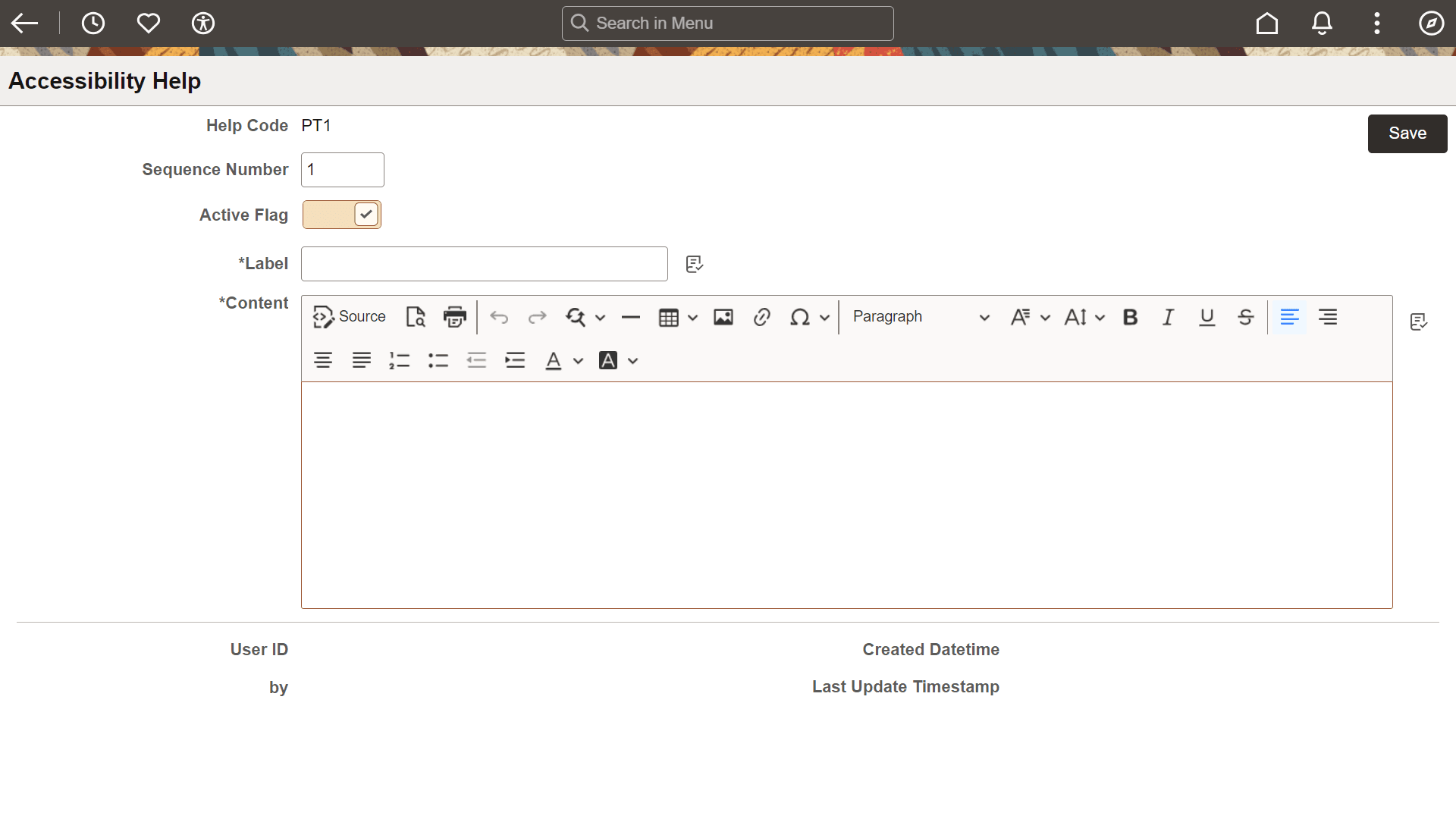Insert a horizontal line in the content
Image resolution: width=1456 pixels, height=819 pixels.
tap(631, 317)
